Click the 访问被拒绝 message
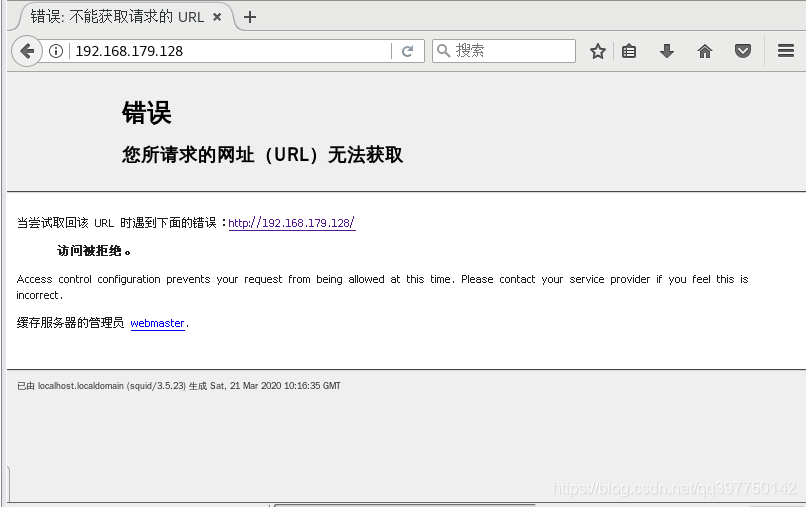The image size is (806, 507). click(x=94, y=251)
